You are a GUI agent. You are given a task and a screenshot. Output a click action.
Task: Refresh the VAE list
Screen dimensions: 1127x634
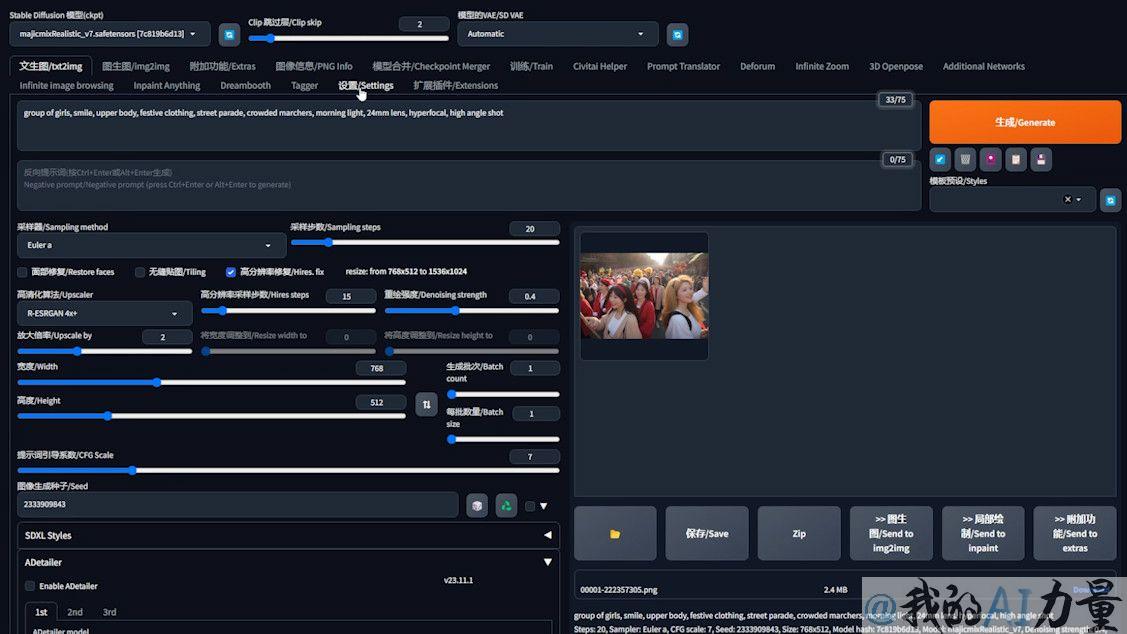677,35
